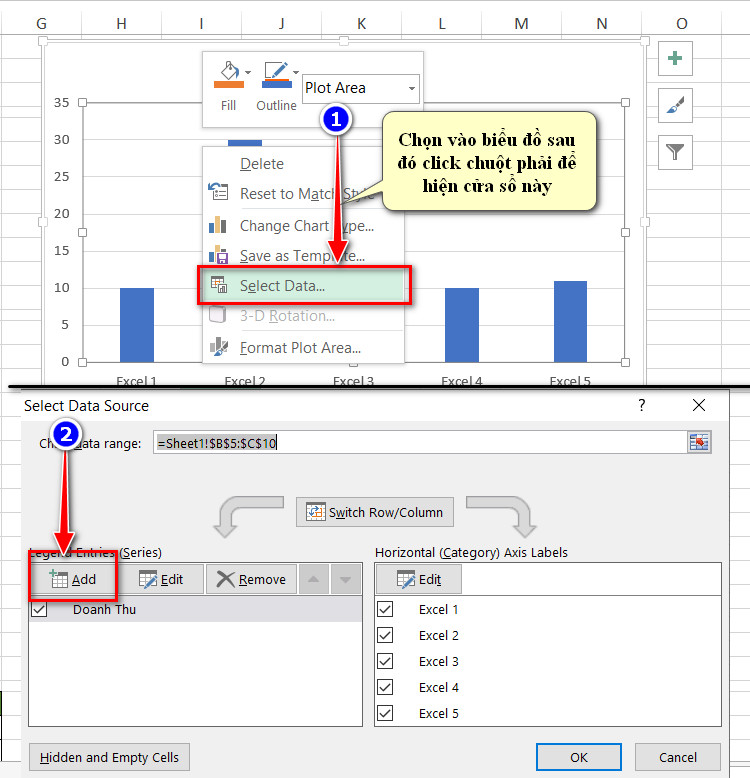This screenshot has height=778, width=750.
Task: Click the blue bar above Excel 1
Action: (x=137, y=325)
